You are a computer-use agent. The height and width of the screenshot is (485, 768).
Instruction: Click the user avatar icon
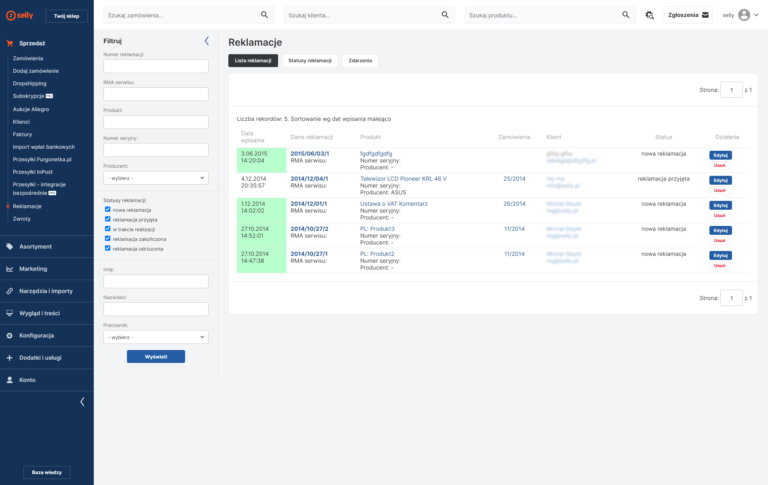click(x=743, y=16)
